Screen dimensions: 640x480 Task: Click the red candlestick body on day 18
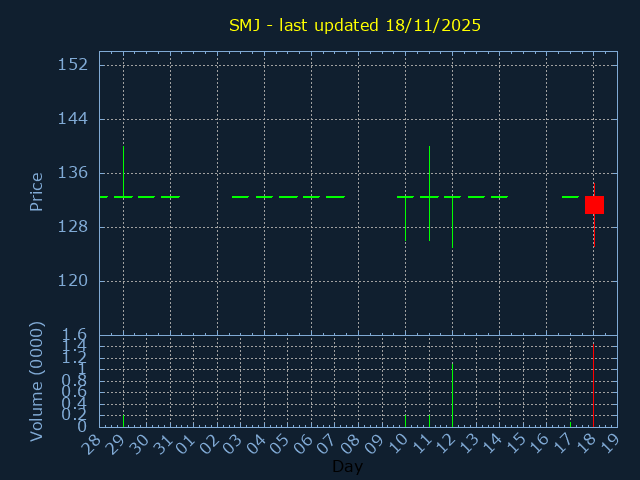coord(594,205)
